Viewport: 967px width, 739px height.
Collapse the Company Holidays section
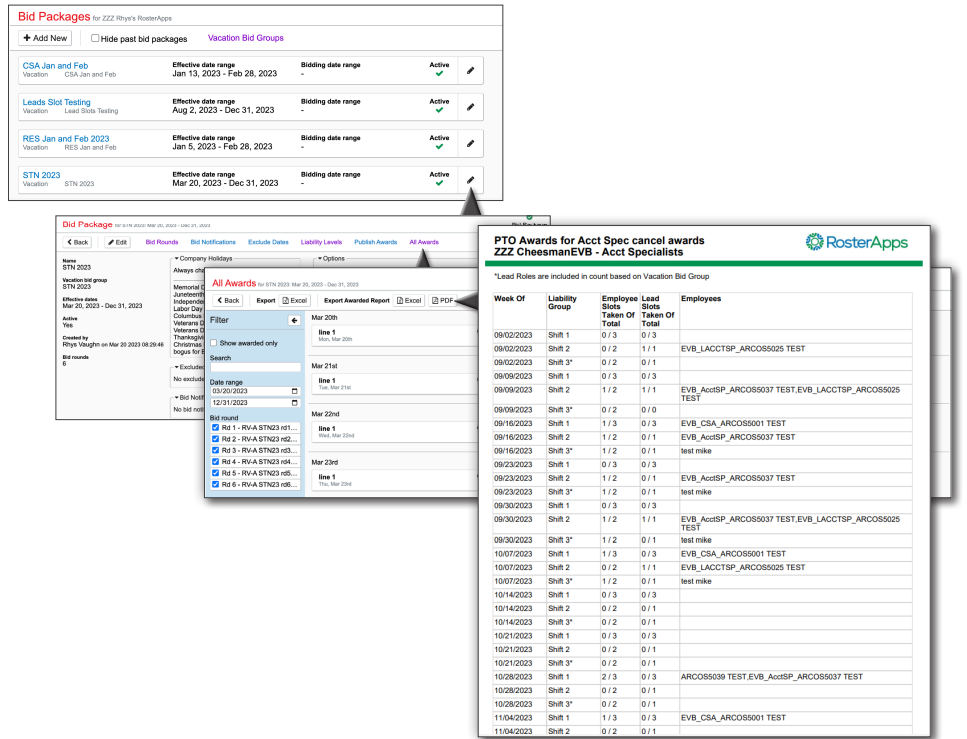click(176, 258)
